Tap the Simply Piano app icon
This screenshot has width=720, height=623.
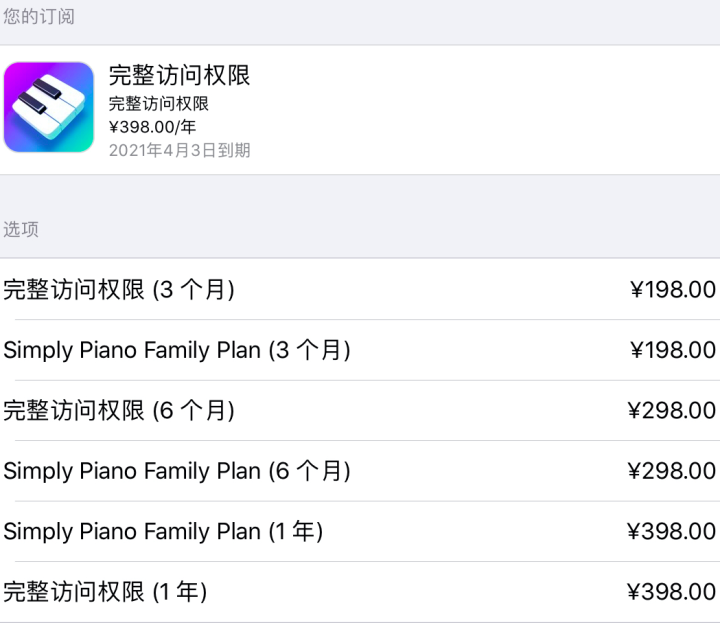coord(49,107)
